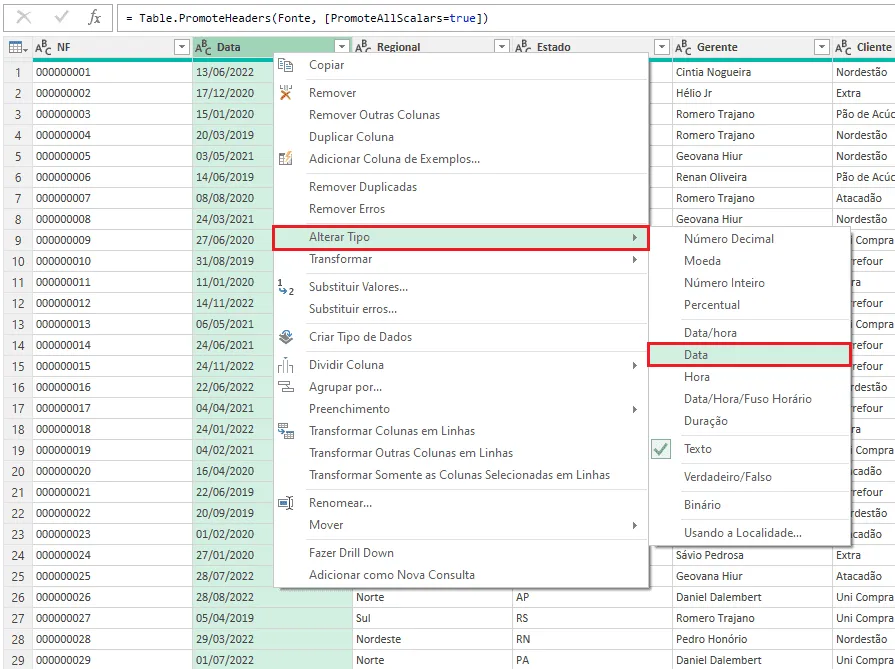Expand the Mover submenu arrow
The image size is (895, 669).
click(x=634, y=525)
